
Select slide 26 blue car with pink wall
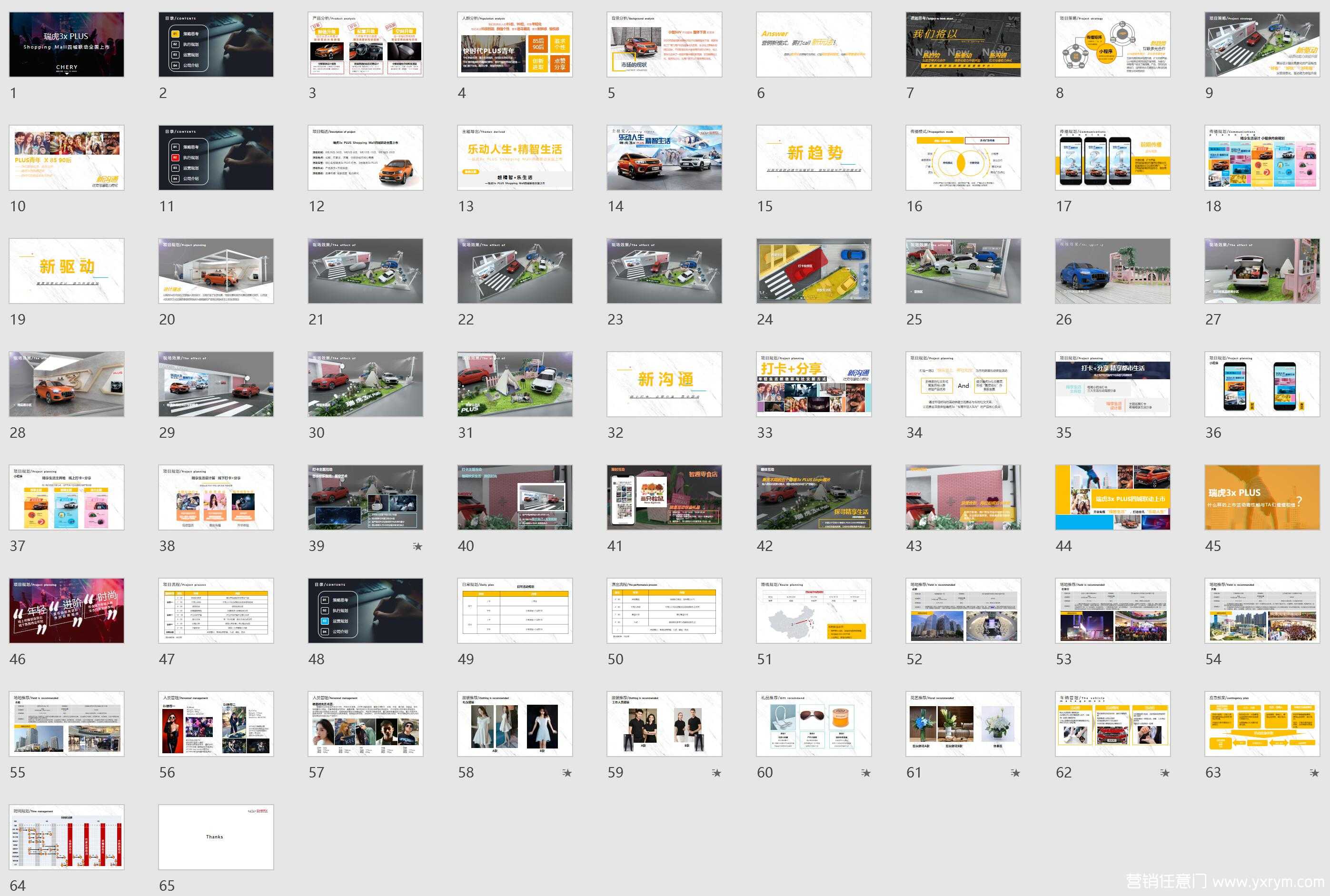point(1113,271)
